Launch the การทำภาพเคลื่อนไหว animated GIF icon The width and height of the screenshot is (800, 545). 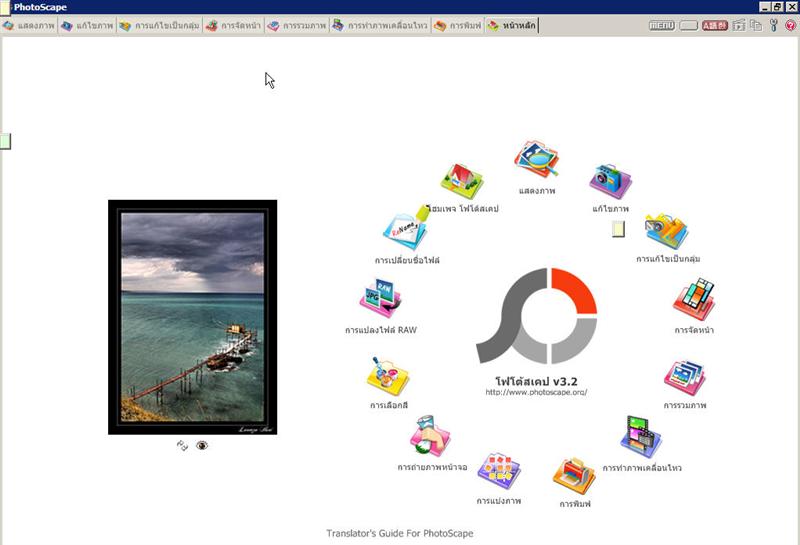(641, 437)
